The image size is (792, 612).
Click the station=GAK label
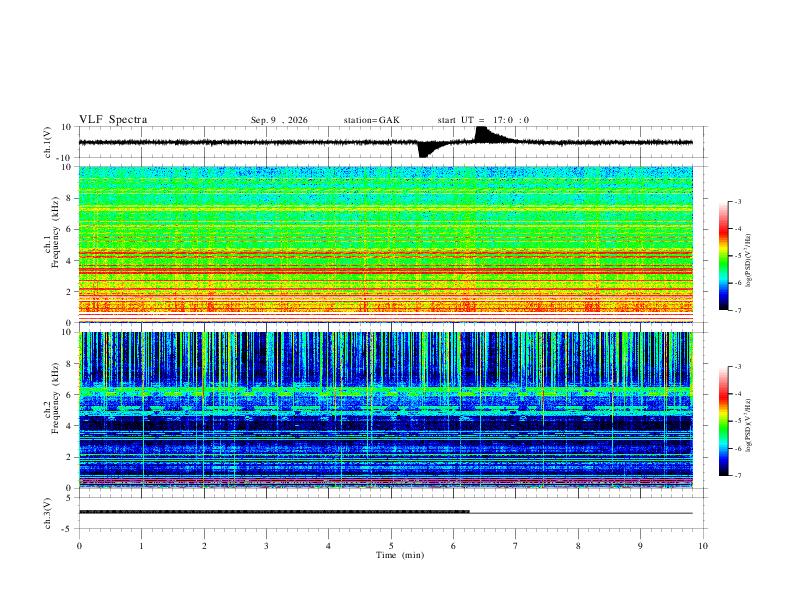pos(371,120)
